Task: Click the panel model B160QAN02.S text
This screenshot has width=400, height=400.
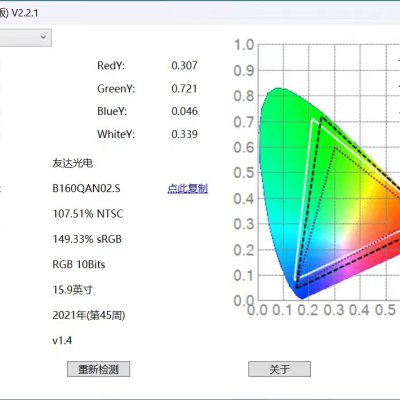Action: pos(86,188)
